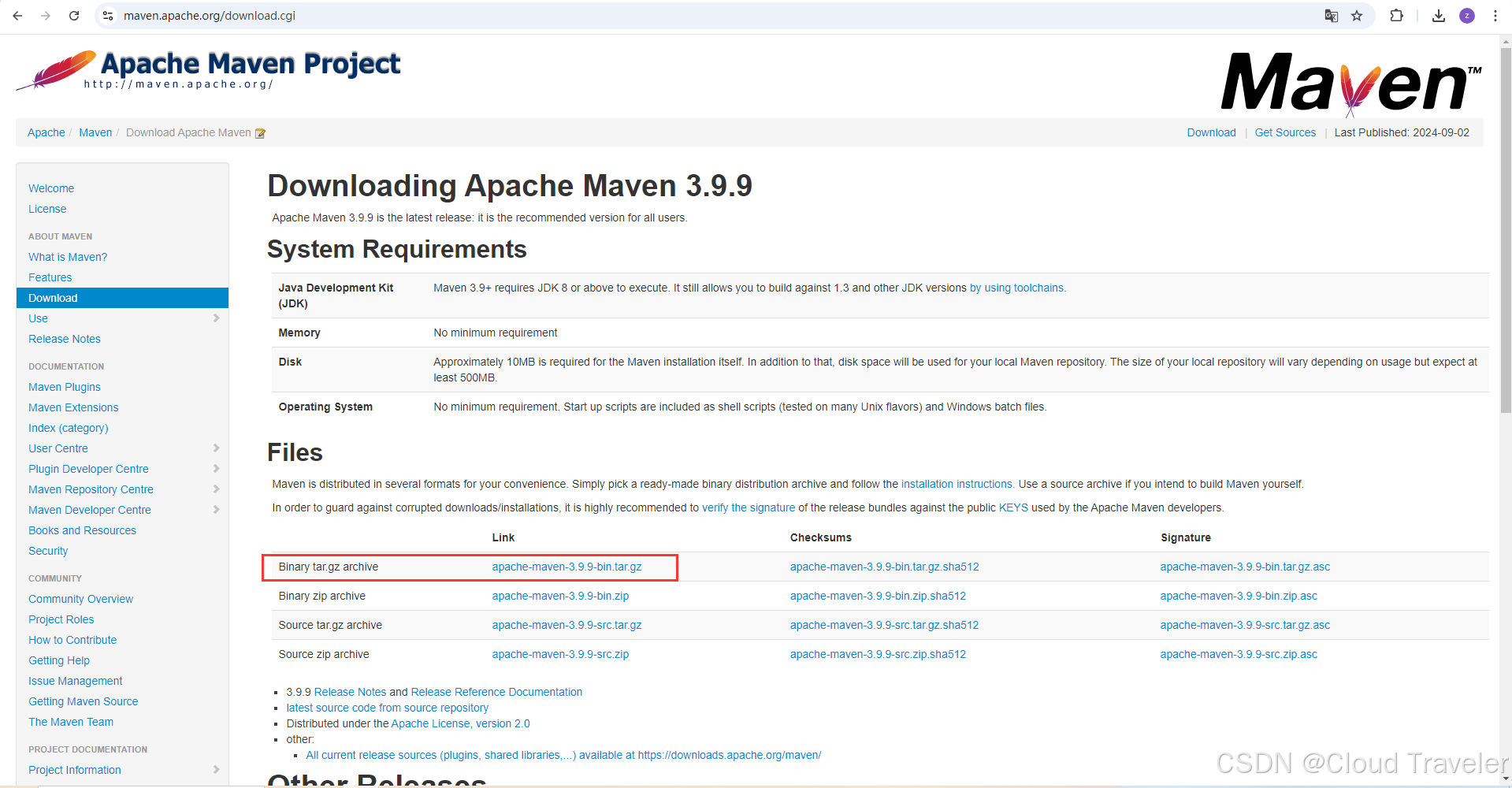The image size is (1512, 788).
Task: Open site information icon in address bar
Action: (x=108, y=16)
